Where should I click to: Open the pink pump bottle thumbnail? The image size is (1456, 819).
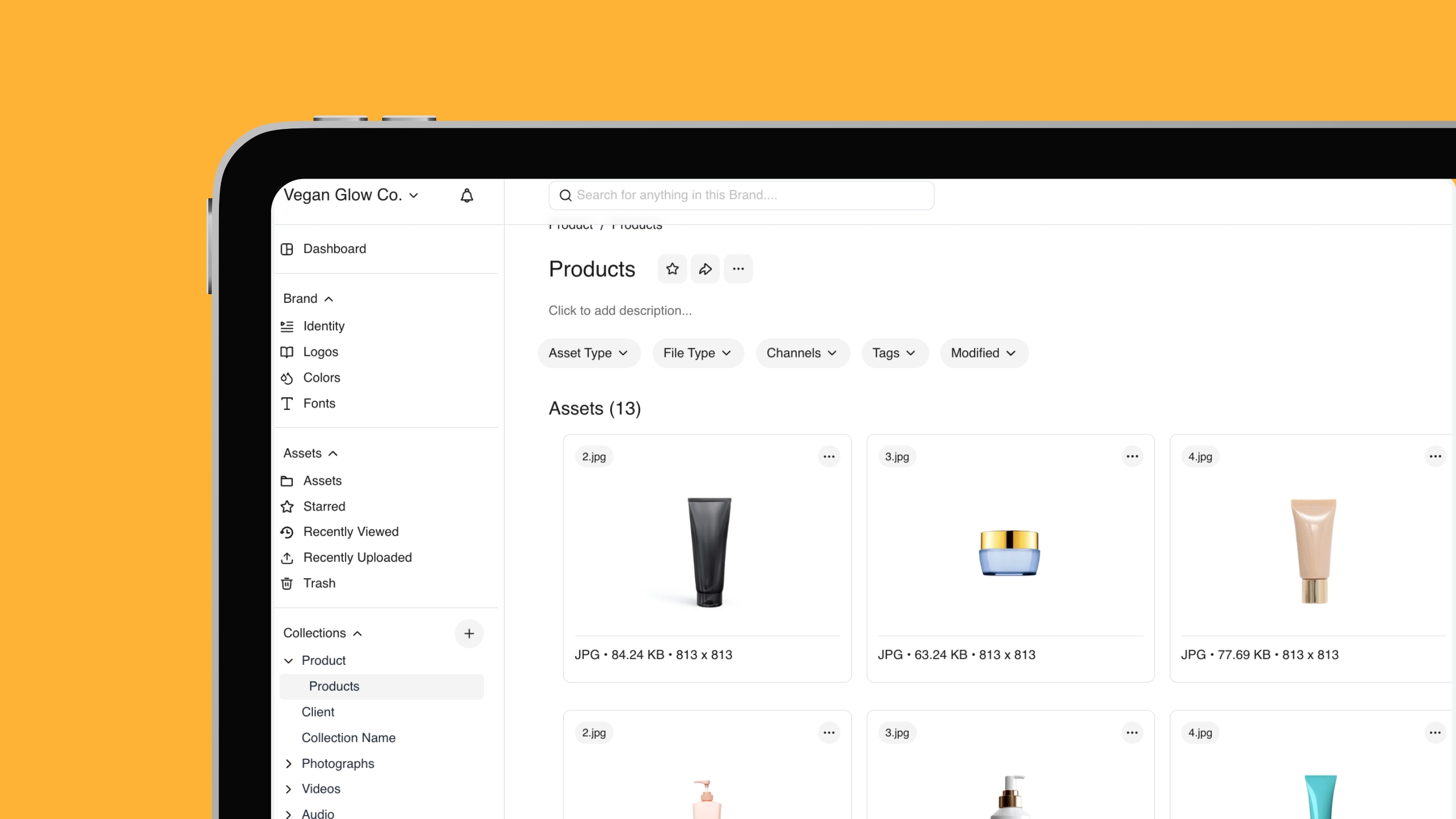pos(707,799)
